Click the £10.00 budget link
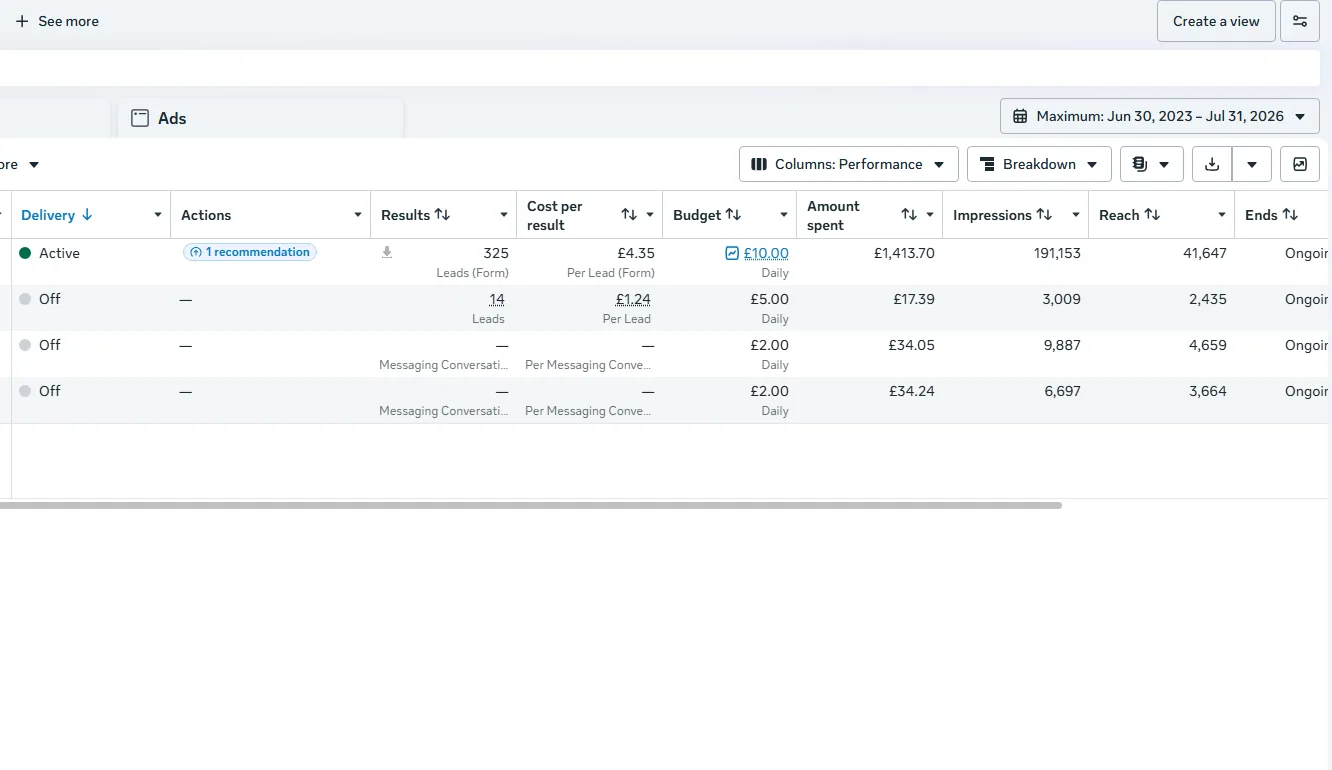Viewport: 1332px width, 770px height. (766, 253)
